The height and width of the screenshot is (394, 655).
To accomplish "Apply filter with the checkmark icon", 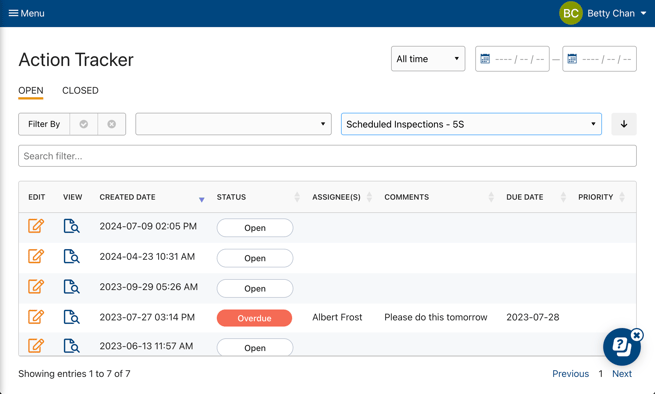I will pos(84,124).
